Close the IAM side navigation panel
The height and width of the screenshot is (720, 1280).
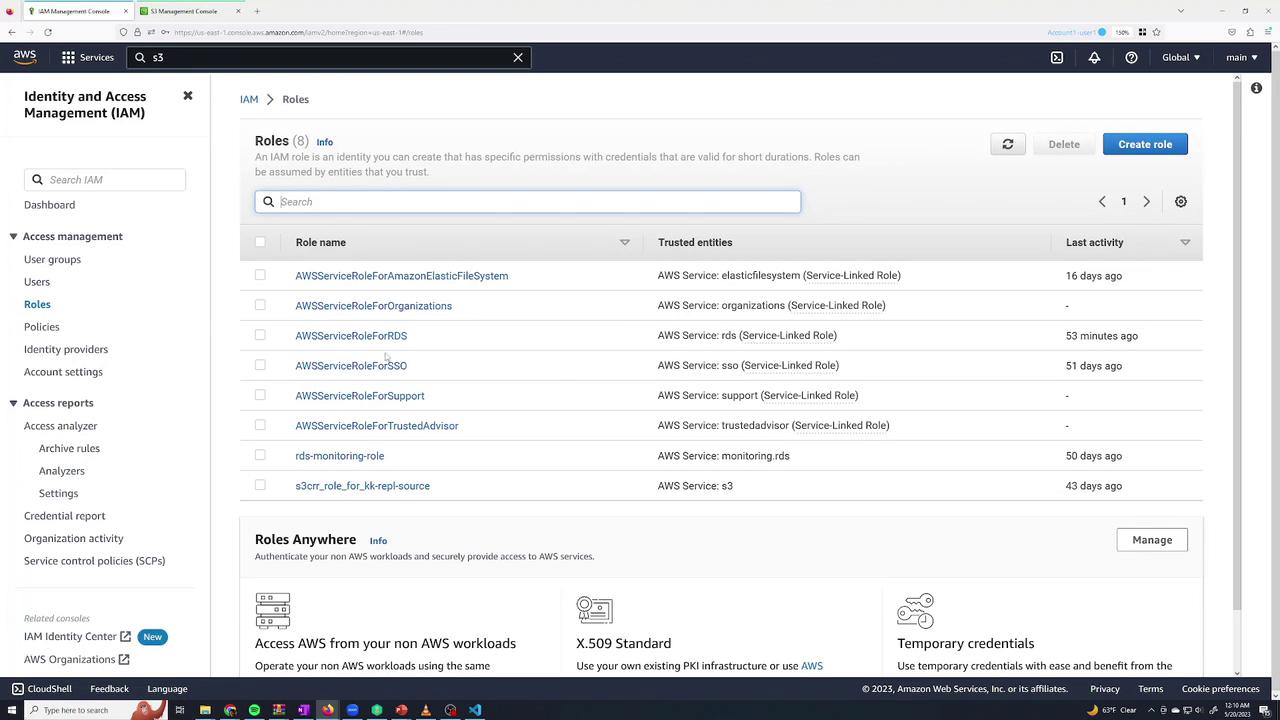(187, 96)
